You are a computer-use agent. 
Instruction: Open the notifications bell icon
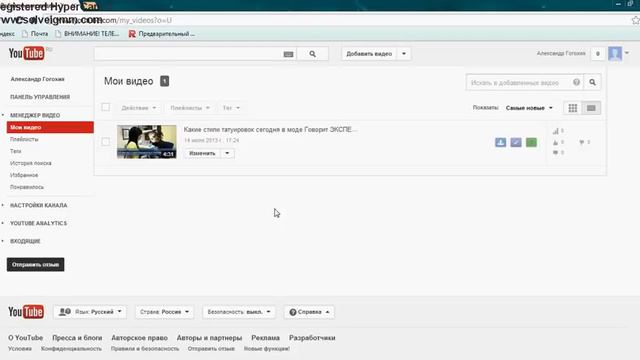[598, 53]
